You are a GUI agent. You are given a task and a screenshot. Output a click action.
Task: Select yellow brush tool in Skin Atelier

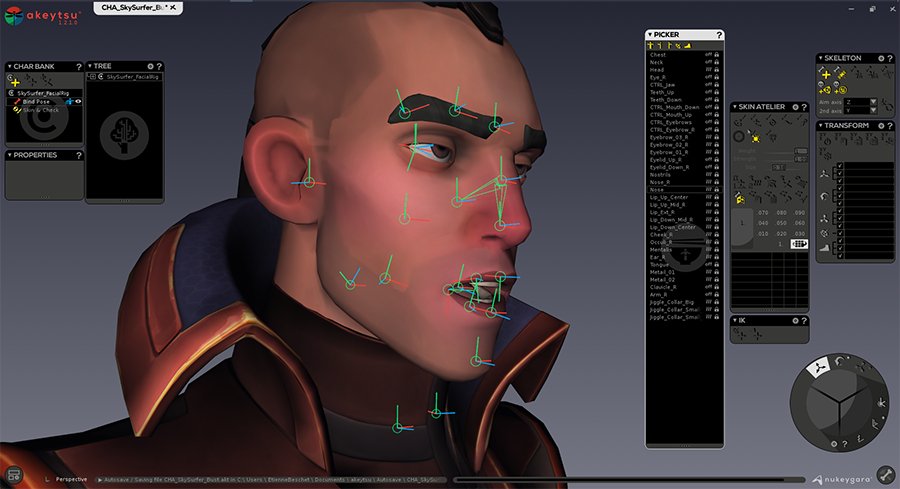coord(755,138)
